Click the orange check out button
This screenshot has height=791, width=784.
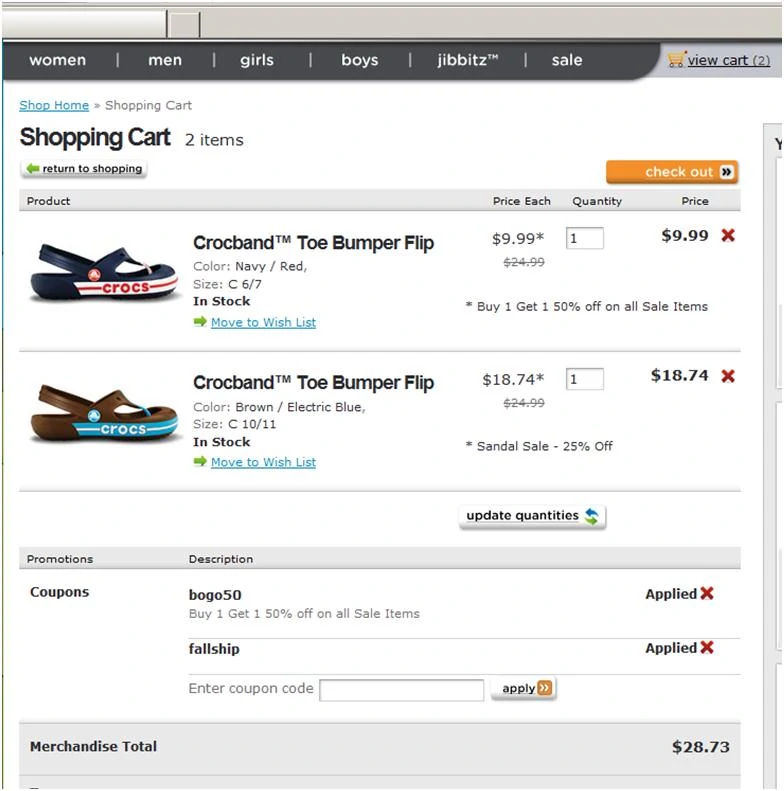pyautogui.click(x=672, y=172)
